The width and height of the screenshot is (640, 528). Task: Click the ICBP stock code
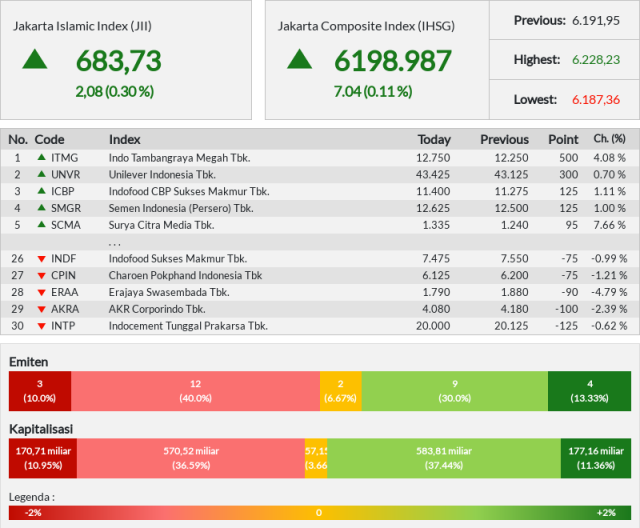63,191
